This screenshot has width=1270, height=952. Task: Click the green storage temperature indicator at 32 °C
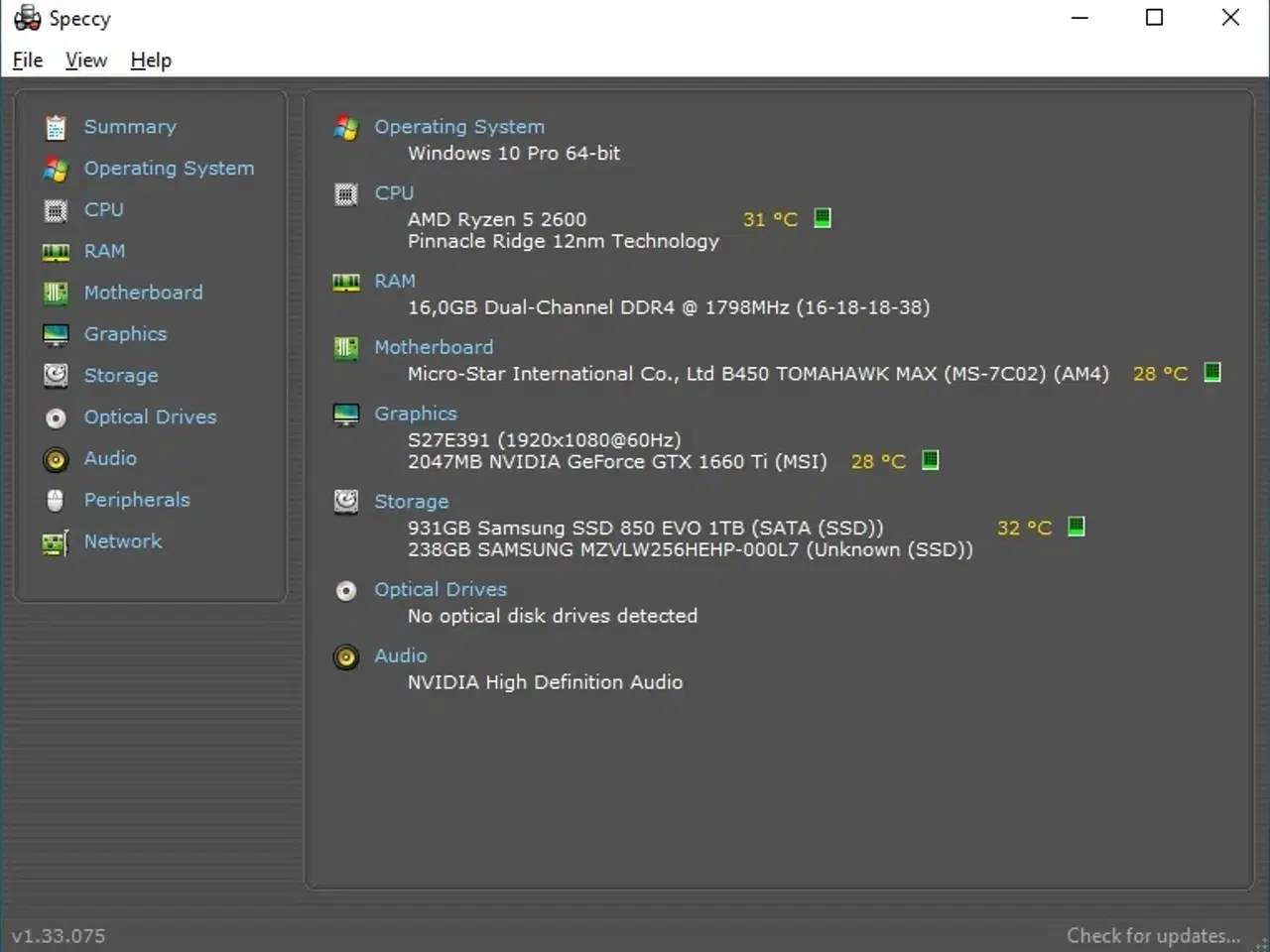pos(1077,527)
